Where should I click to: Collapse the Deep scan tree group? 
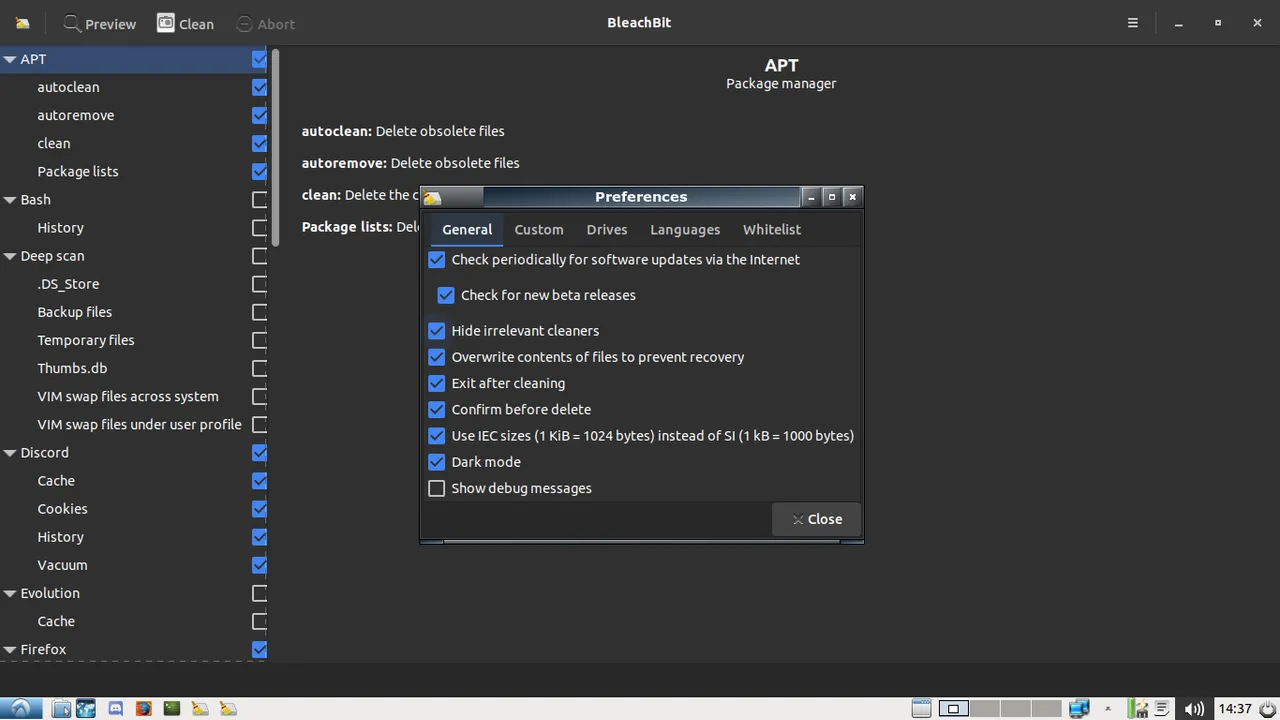[9, 256]
